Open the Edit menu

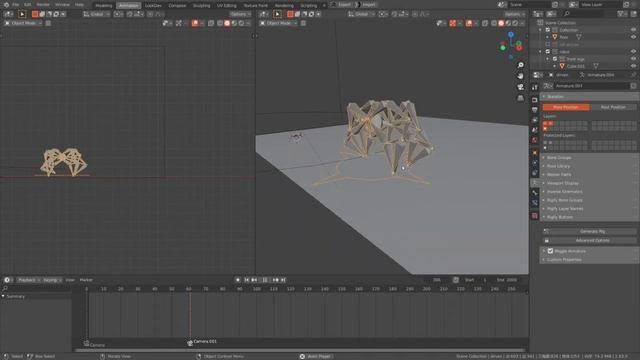coord(27,5)
